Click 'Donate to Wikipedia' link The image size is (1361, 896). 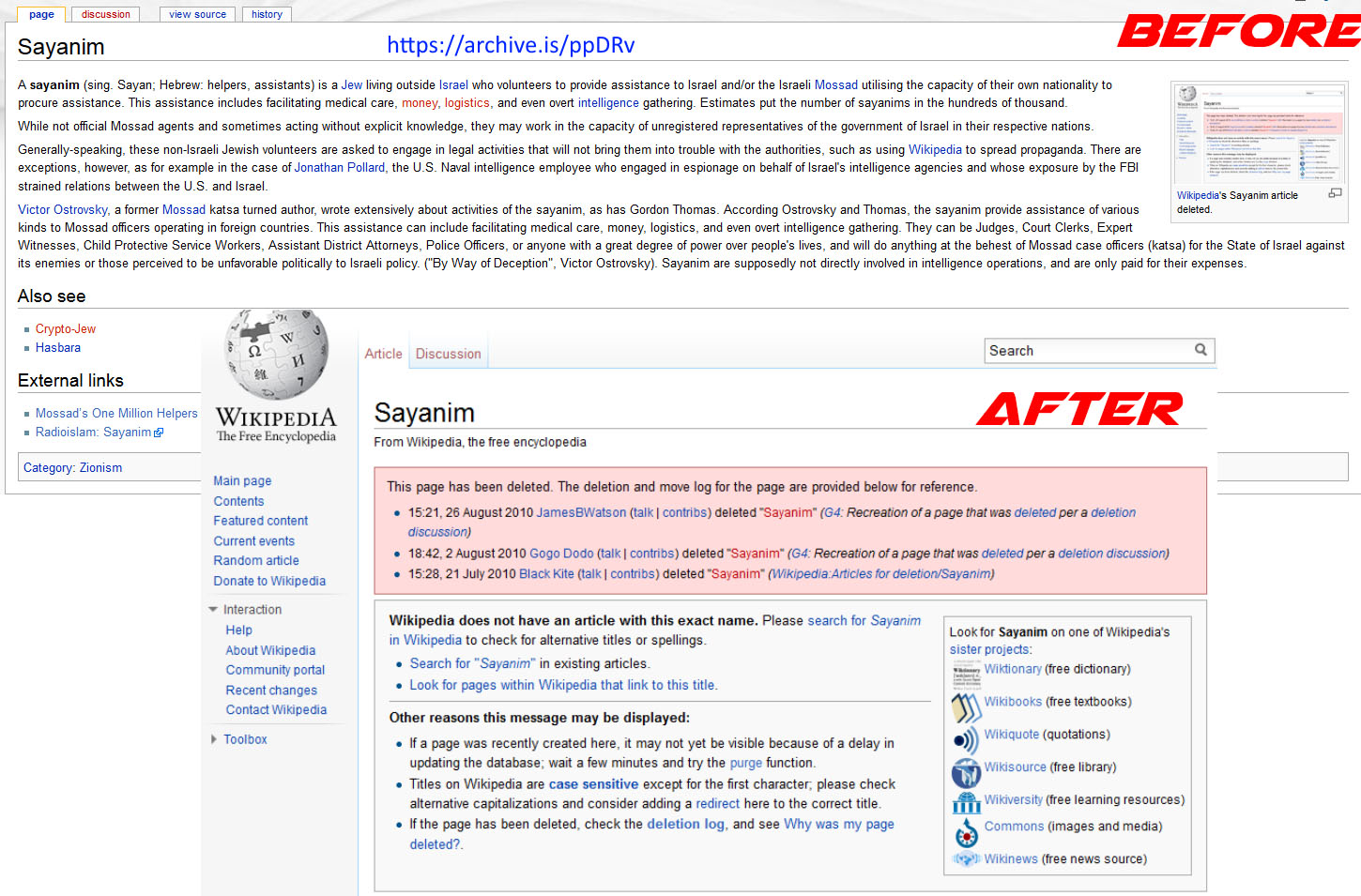click(269, 582)
